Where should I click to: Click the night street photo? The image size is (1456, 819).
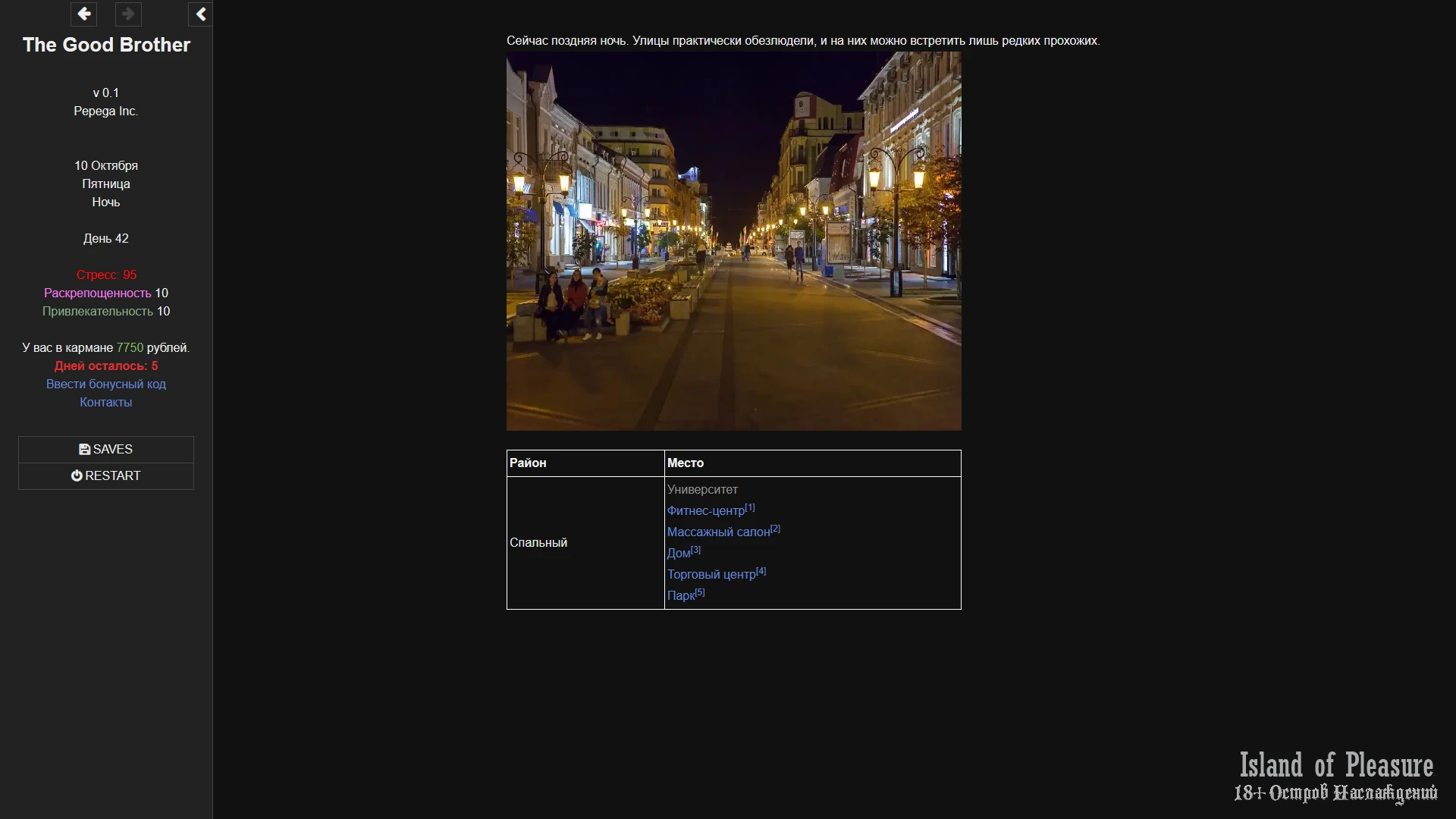pyautogui.click(x=733, y=241)
